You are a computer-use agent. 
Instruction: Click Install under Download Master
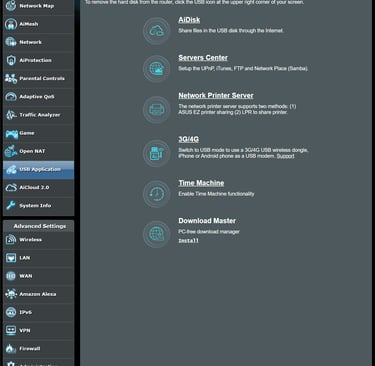point(188,241)
